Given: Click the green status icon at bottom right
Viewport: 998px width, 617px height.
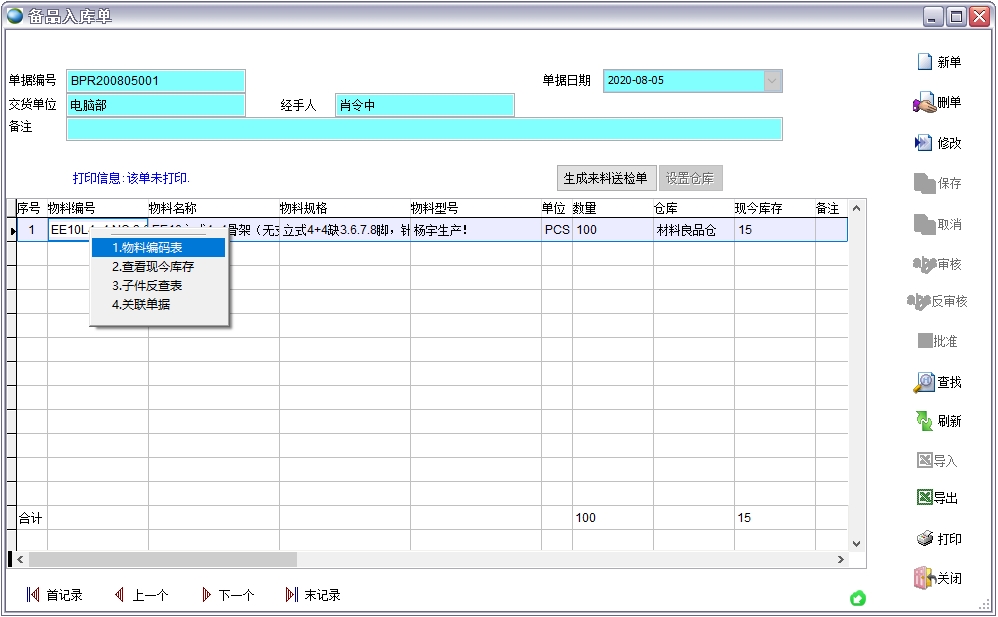Looking at the screenshot, I should click(x=858, y=598).
